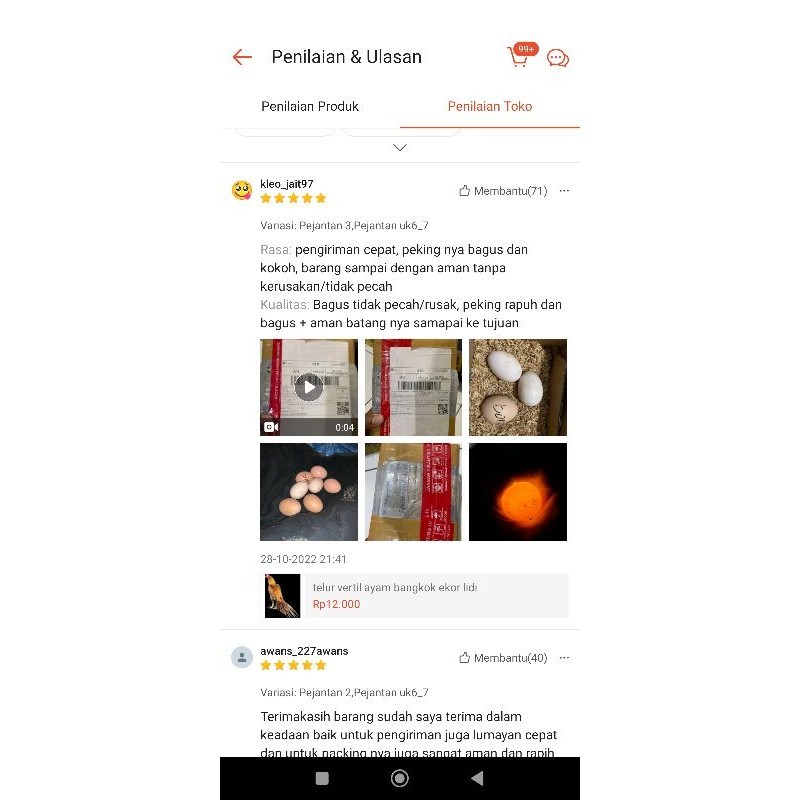Image resolution: width=800 pixels, height=800 pixels.
Task: Open the glowing candled egg photo
Action: [518, 492]
